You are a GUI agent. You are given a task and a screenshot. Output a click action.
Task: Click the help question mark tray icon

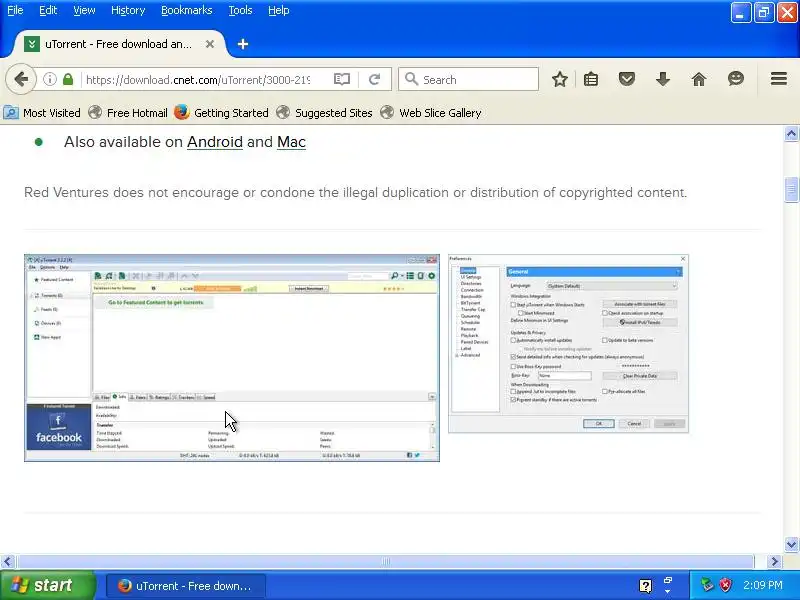[645, 586]
